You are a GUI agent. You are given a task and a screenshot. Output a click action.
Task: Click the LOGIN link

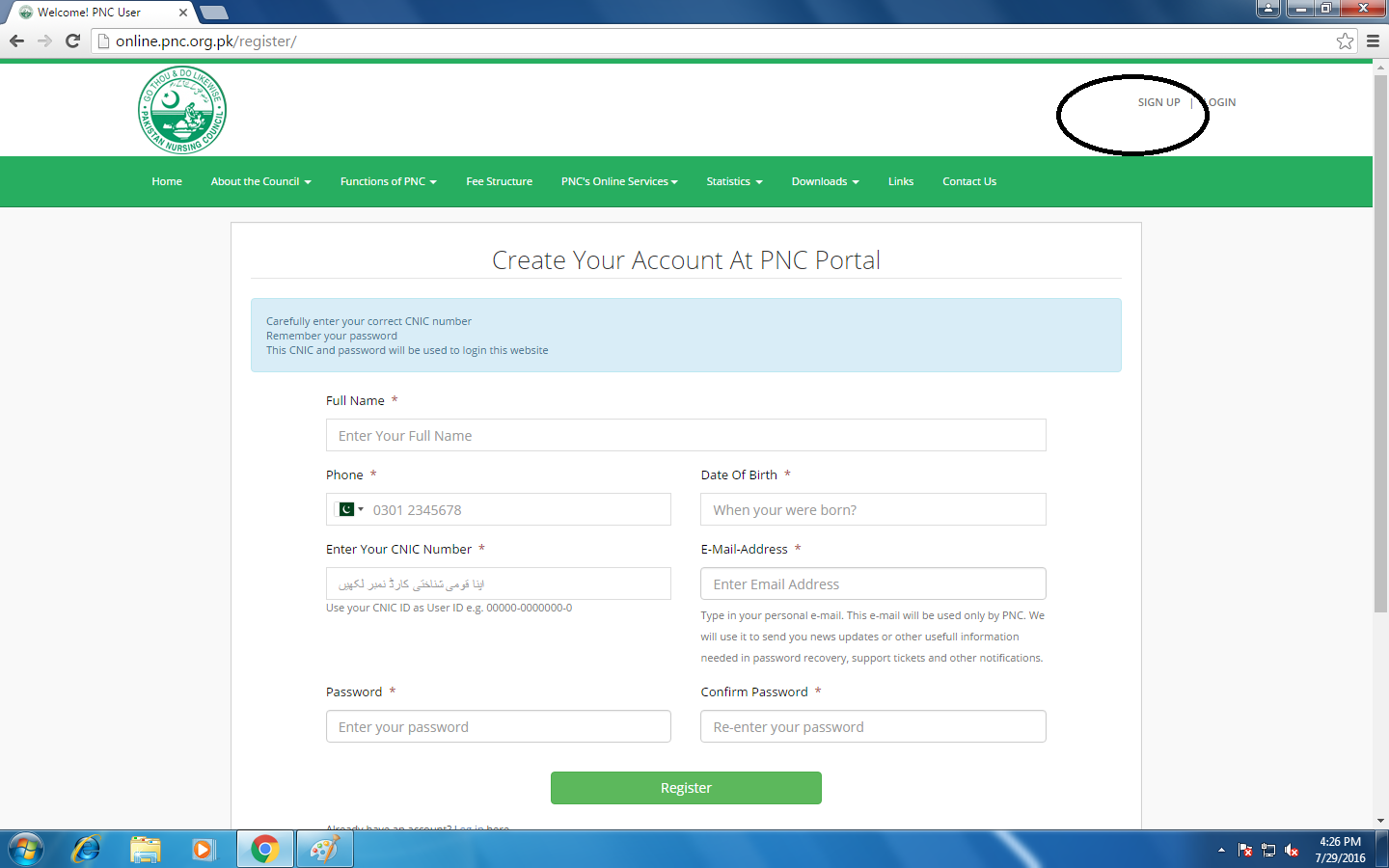point(1218,102)
